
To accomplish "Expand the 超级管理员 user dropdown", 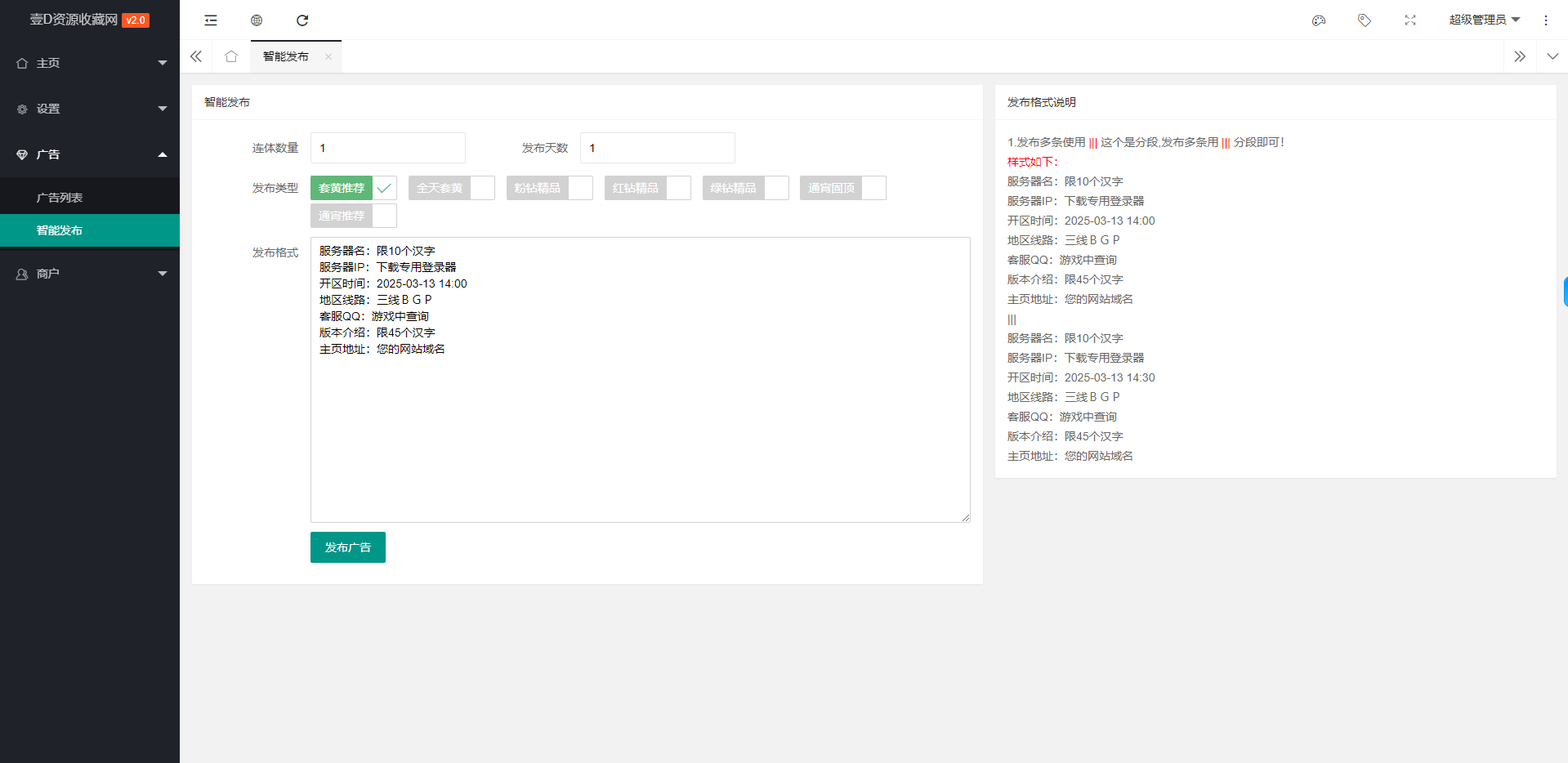I will 1484,20.
